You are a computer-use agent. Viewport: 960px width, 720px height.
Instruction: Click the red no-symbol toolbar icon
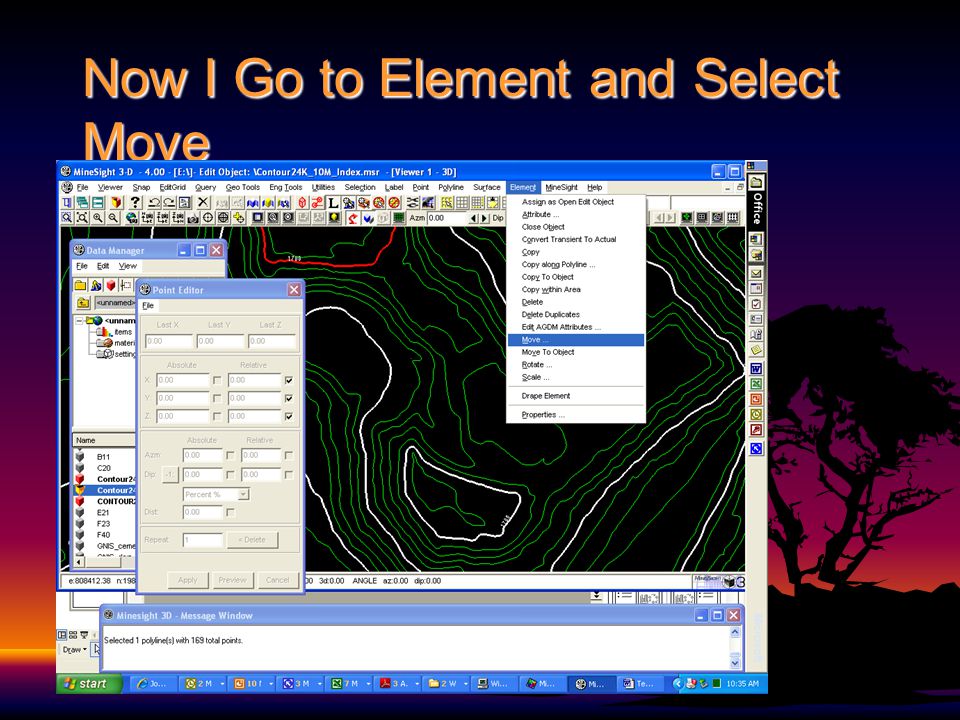[394, 203]
